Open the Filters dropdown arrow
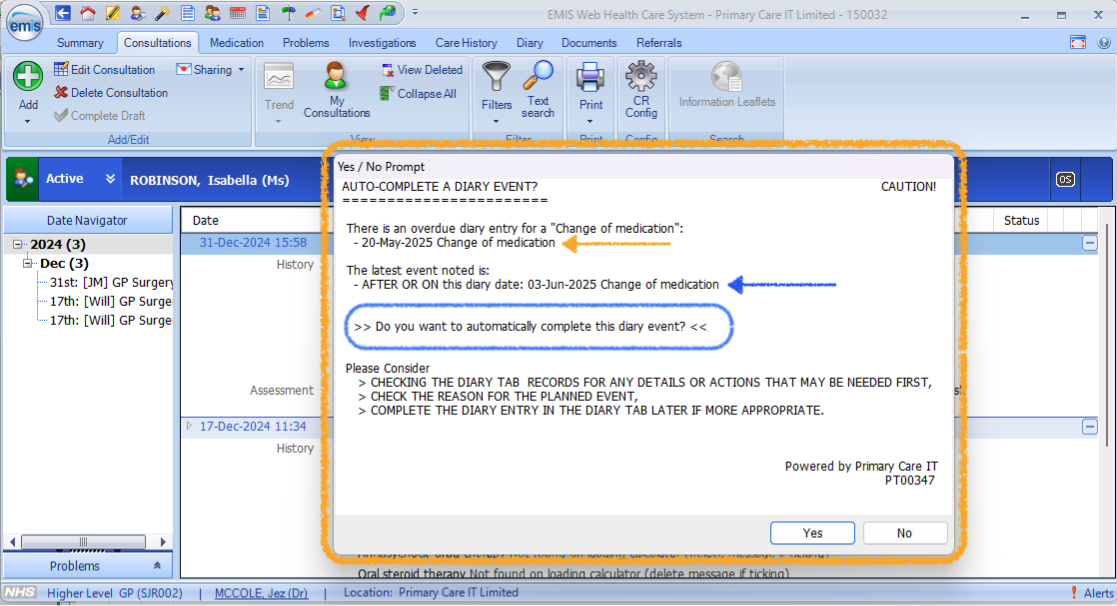Screen dimensions: 1117x606 (x=496, y=122)
